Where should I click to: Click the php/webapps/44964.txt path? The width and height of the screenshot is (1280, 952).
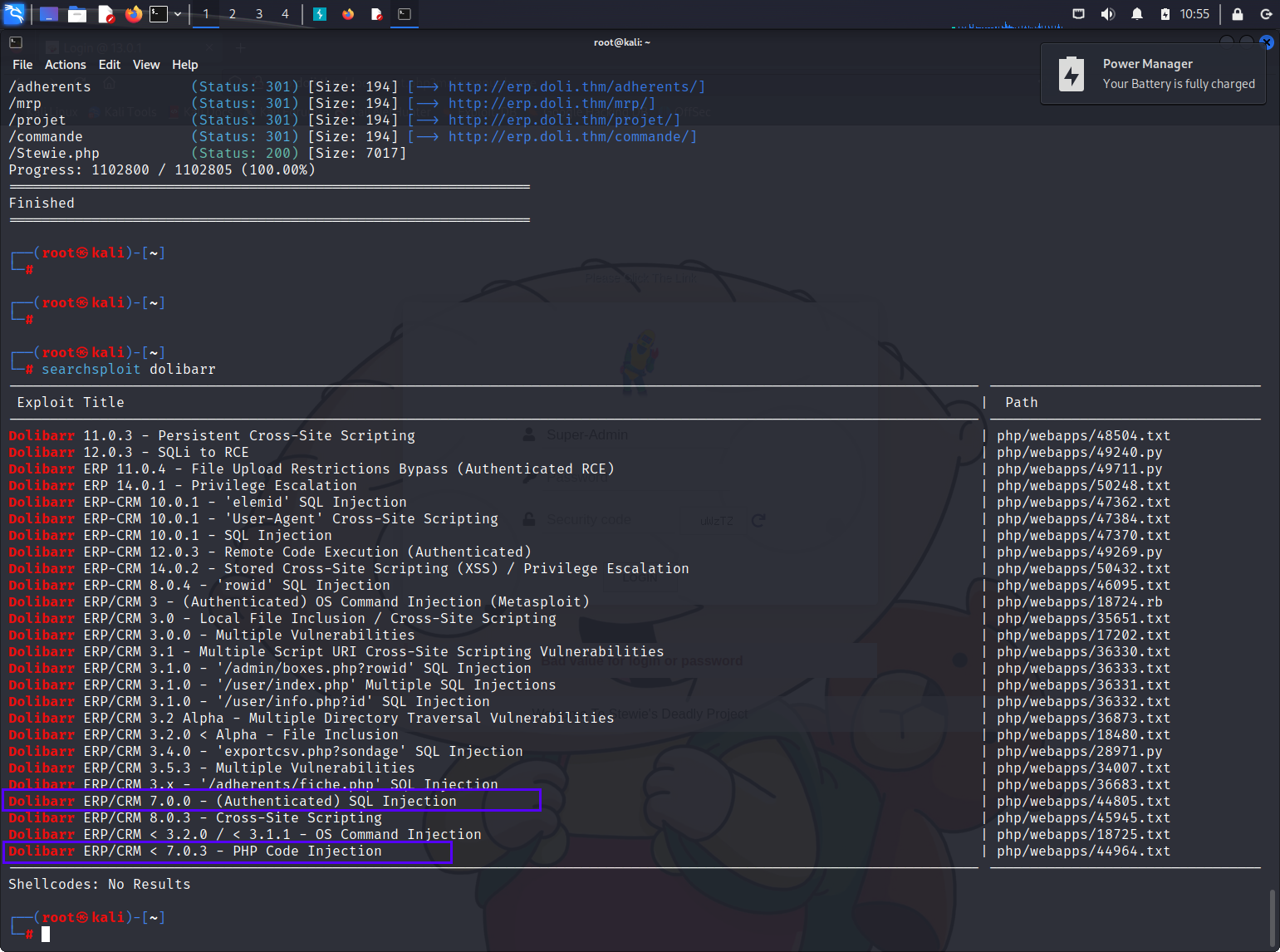pyautogui.click(x=1084, y=851)
